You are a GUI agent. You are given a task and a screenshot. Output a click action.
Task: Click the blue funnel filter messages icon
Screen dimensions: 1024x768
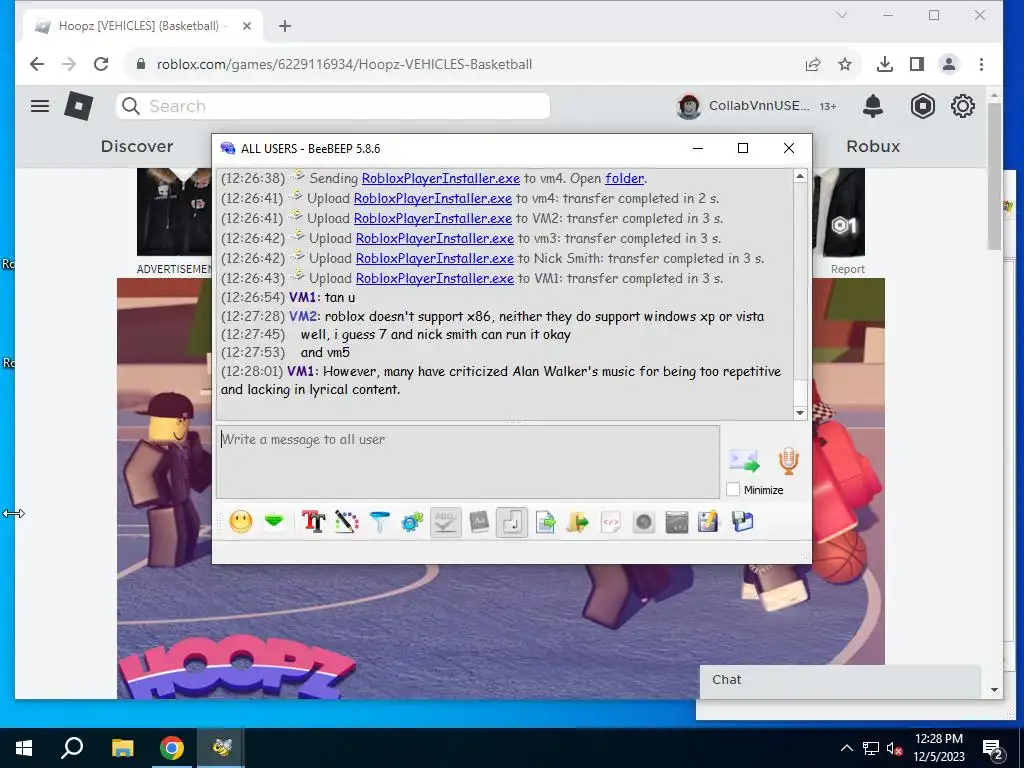pyautogui.click(x=379, y=522)
